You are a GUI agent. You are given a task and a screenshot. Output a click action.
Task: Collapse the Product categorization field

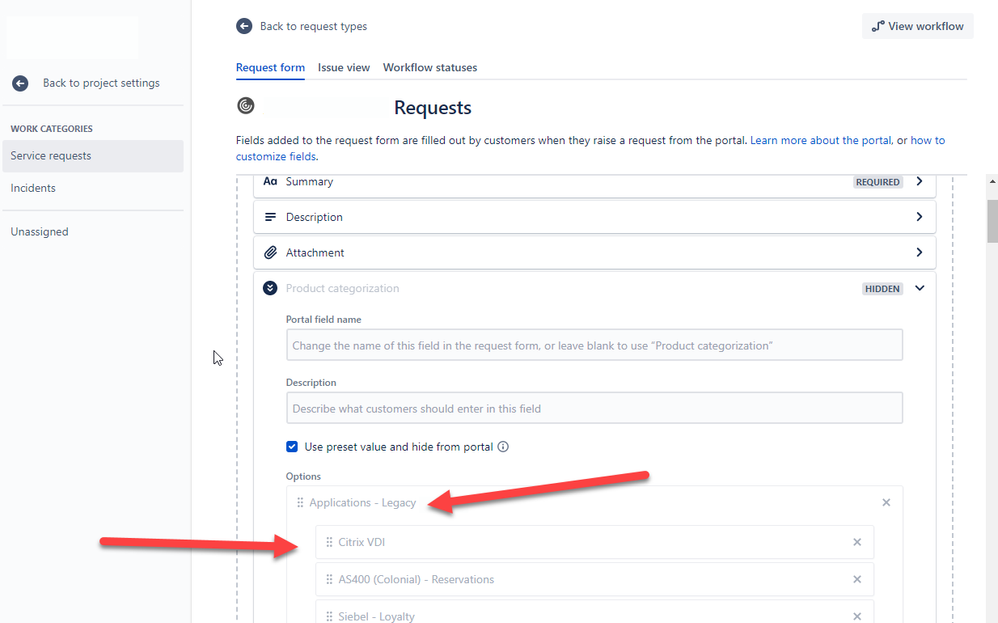(x=919, y=288)
